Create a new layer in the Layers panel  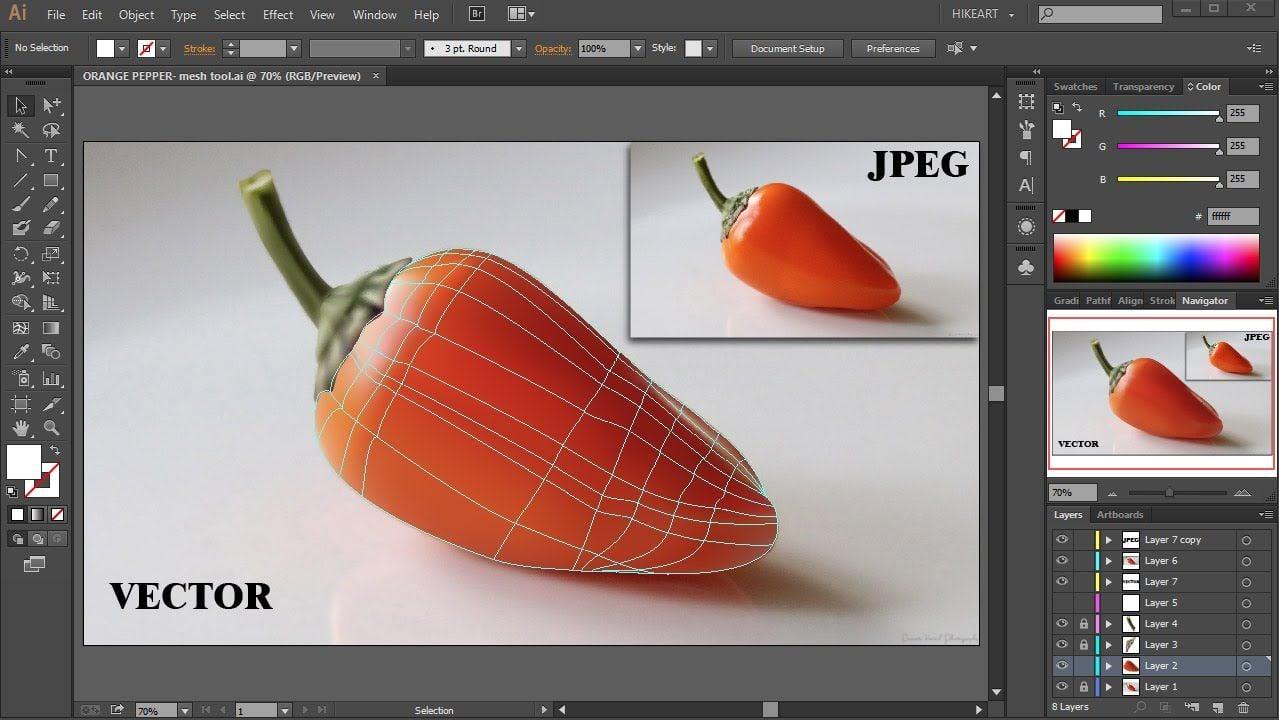[1218, 706]
